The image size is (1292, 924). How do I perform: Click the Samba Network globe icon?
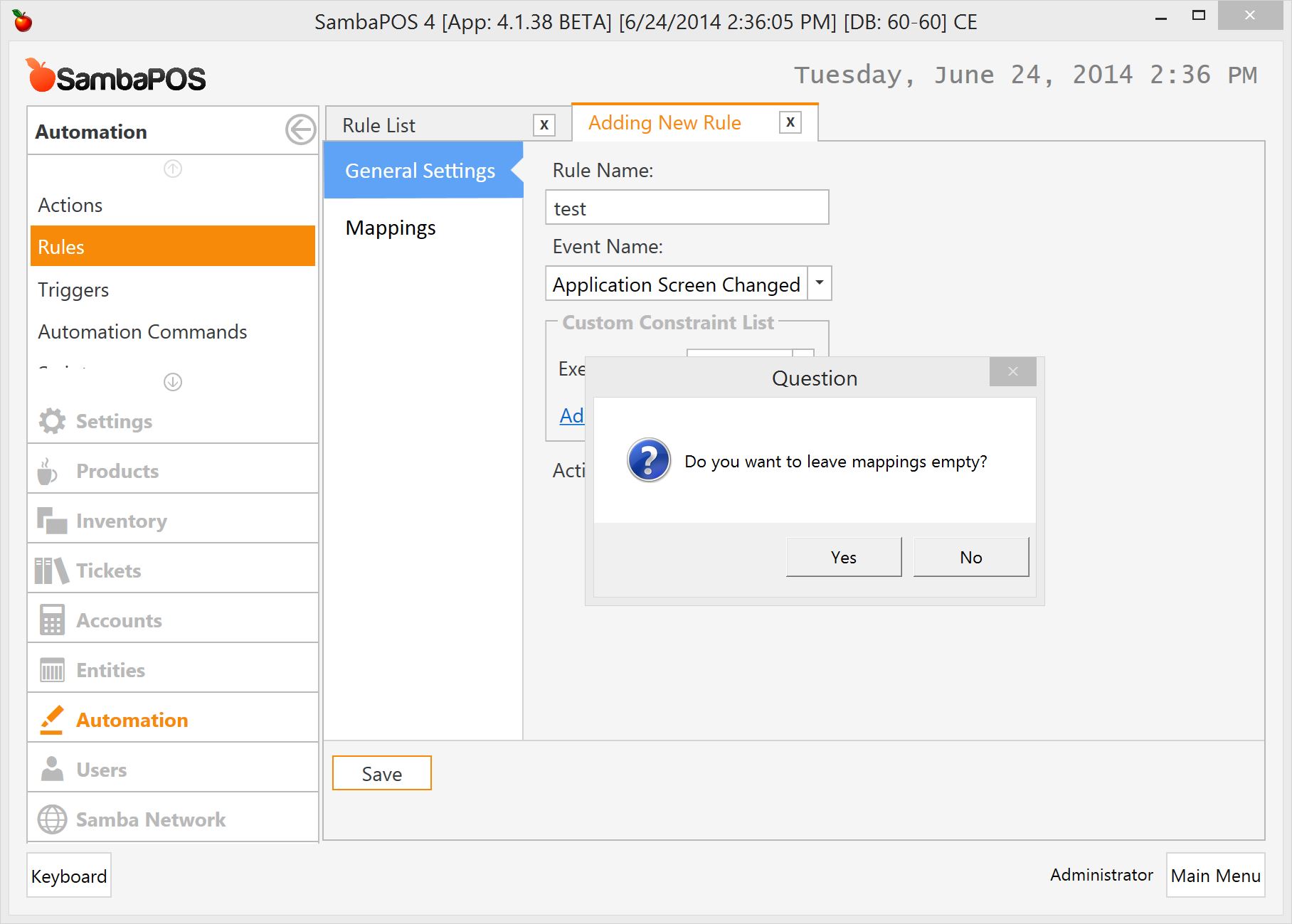click(x=52, y=819)
